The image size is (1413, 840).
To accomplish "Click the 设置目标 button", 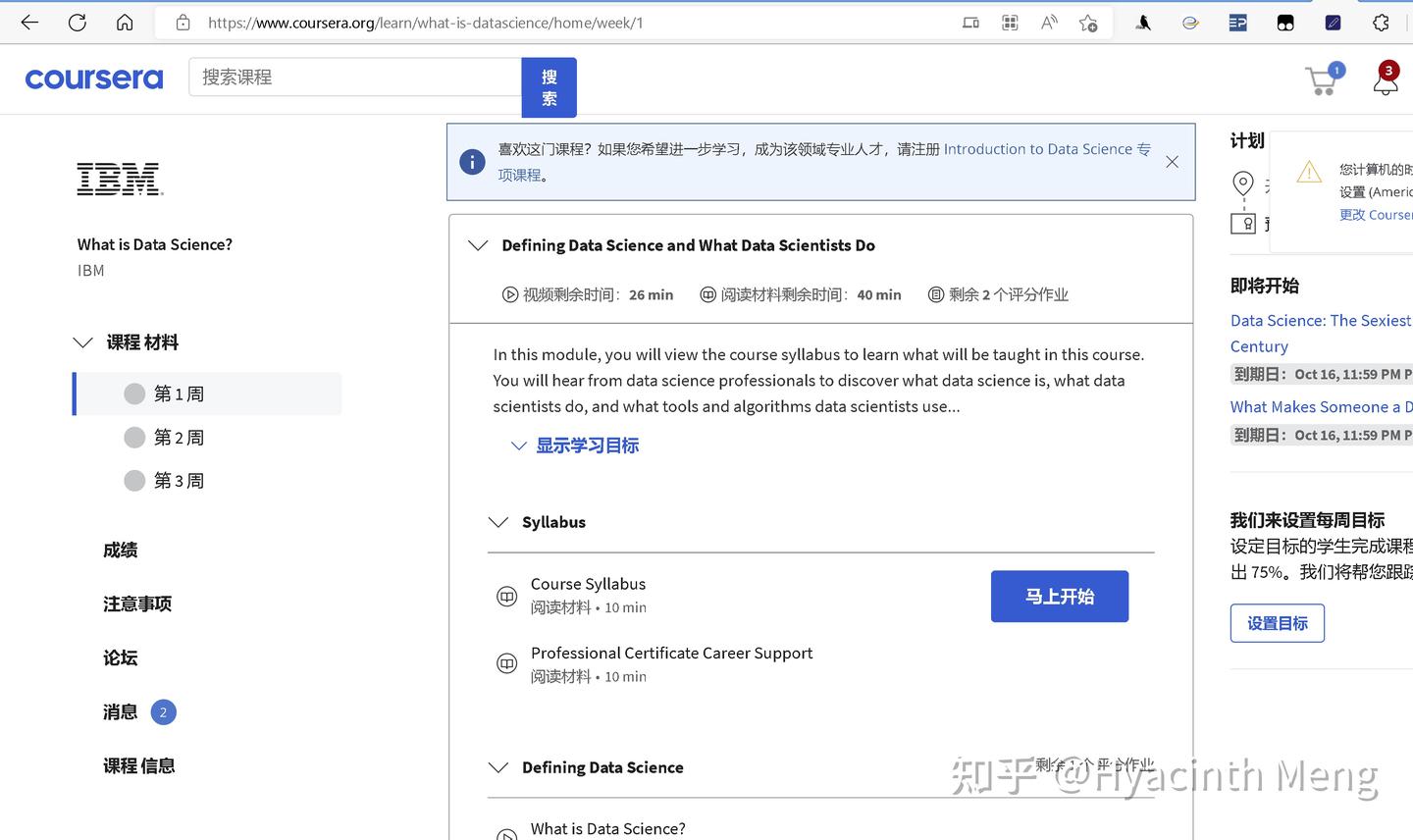I will click(1277, 622).
